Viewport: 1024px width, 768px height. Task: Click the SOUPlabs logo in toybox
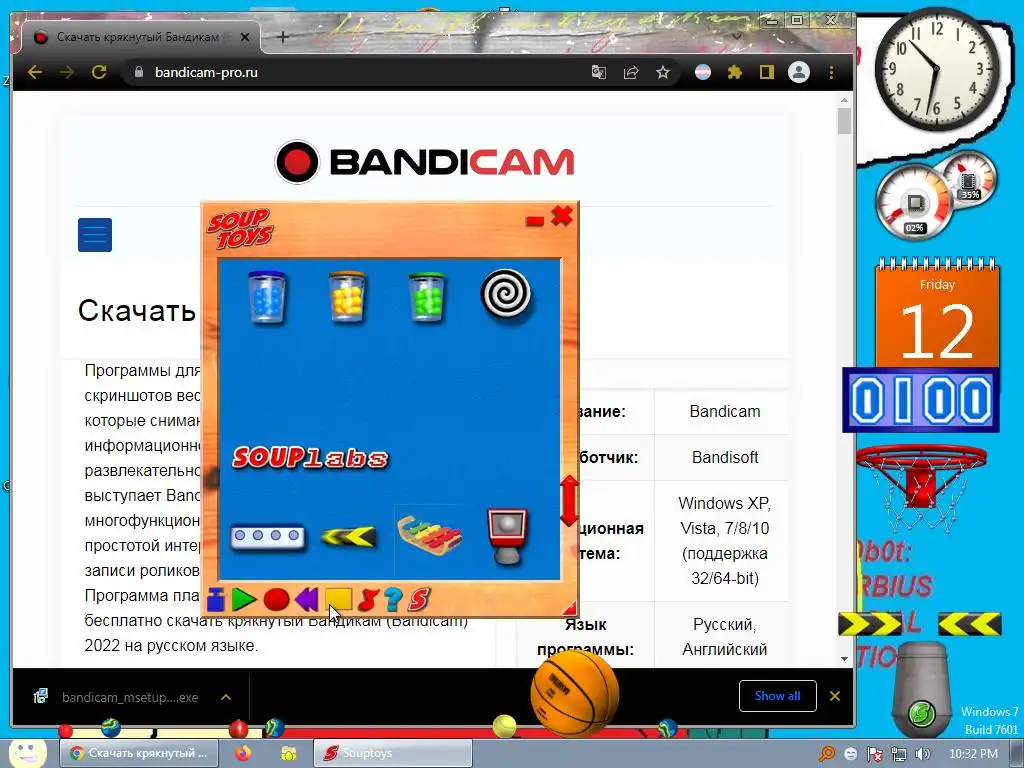click(310, 457)
